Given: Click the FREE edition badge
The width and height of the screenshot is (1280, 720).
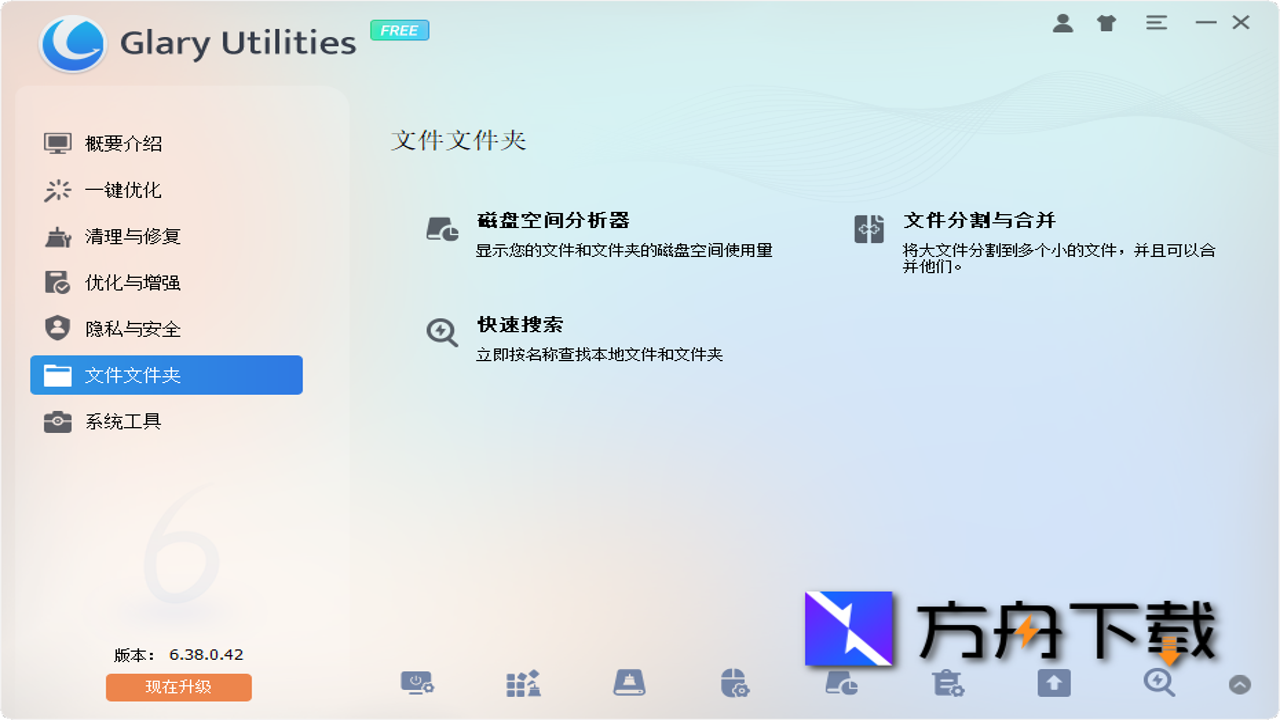Looking at the screenshot, I should [x=399, y=30].
